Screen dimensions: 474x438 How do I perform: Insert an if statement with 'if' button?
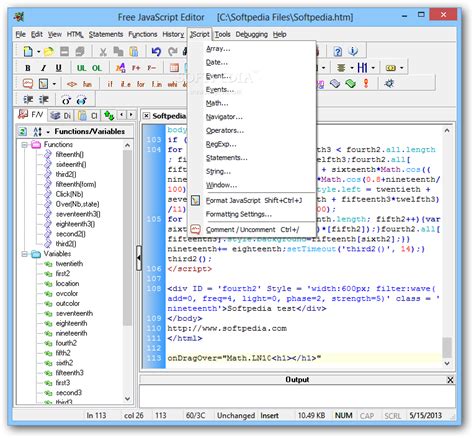coord(110,84)
